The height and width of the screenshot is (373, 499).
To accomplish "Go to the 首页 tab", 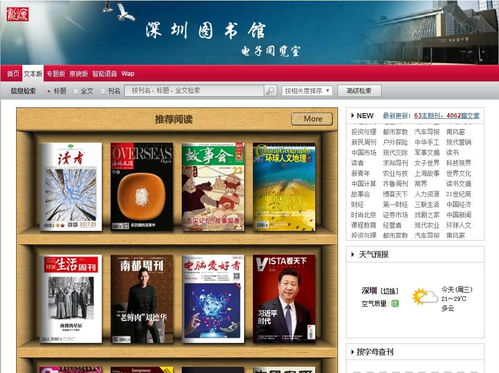I will pyautogui.click(x=13, y=74).
